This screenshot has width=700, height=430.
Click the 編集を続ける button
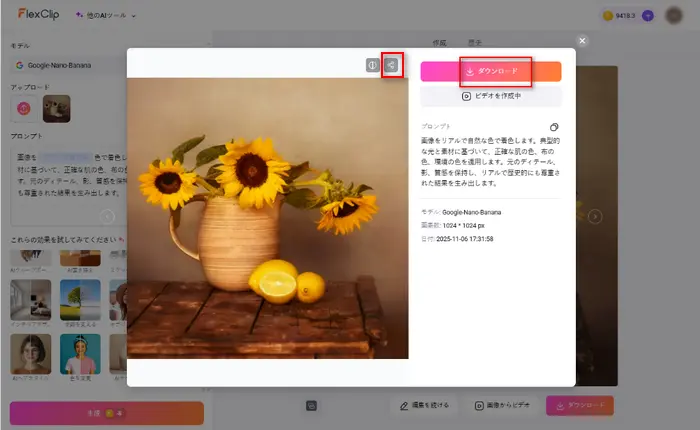[x=424, y=405]
